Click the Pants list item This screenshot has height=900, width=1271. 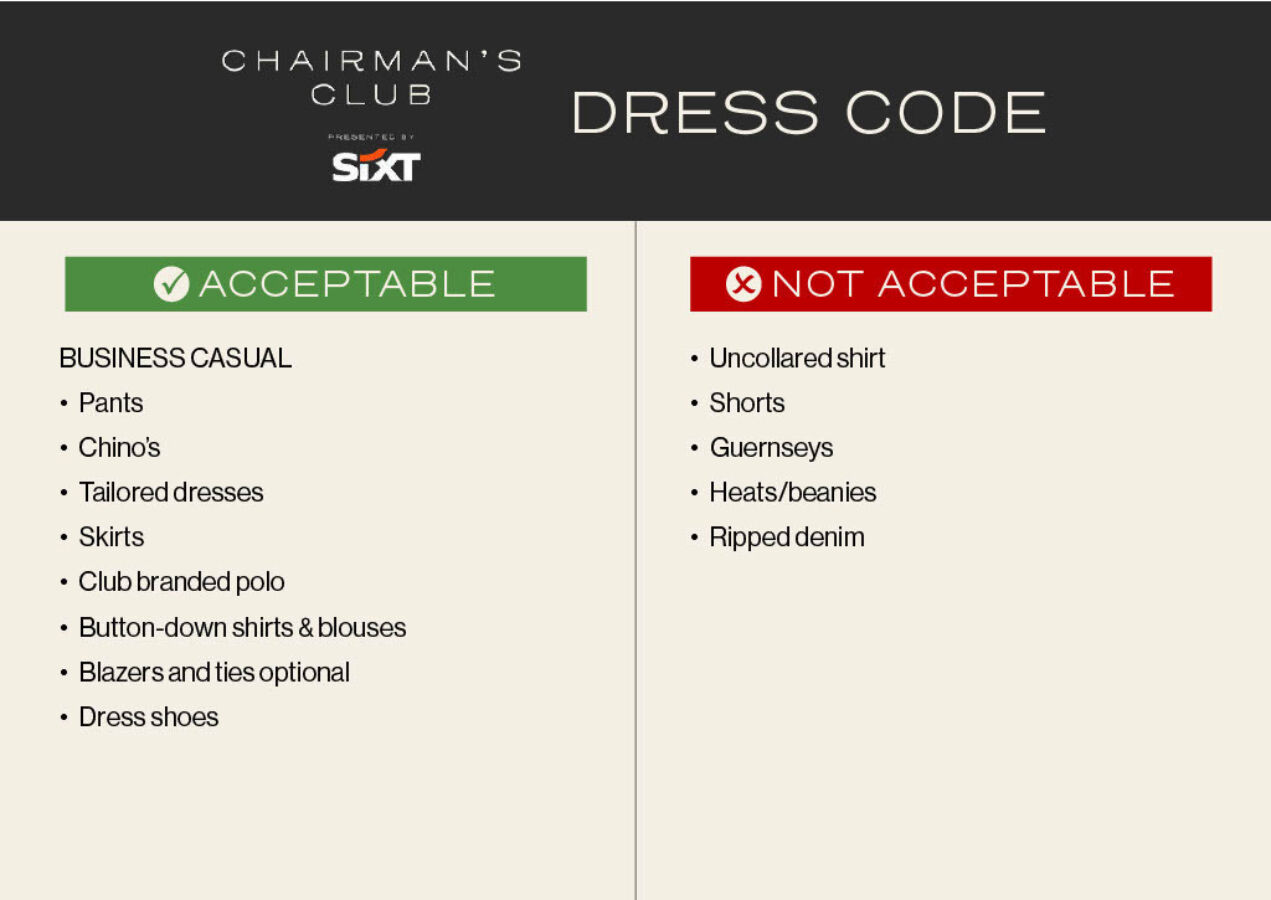(x=110, y=403)
